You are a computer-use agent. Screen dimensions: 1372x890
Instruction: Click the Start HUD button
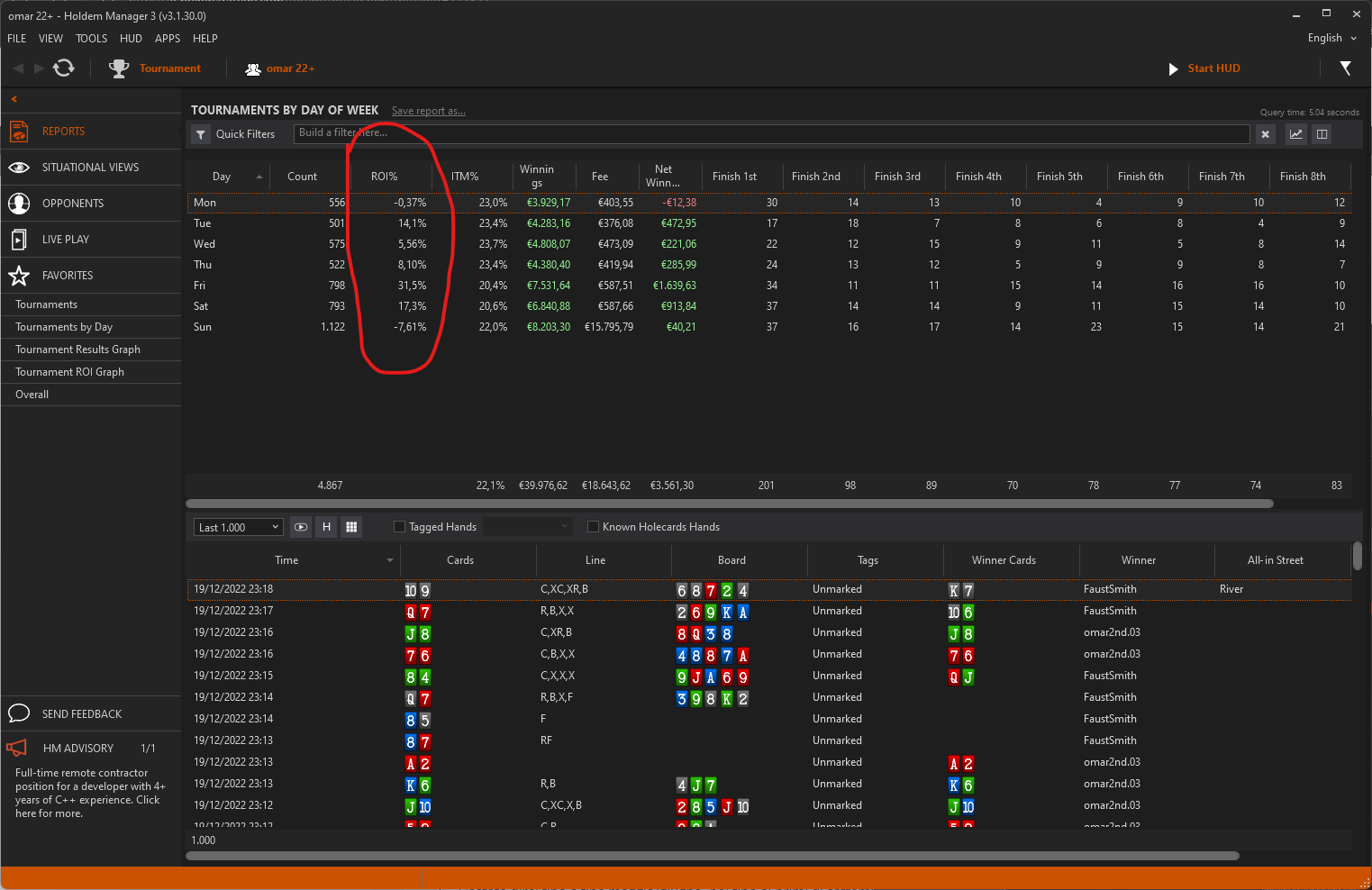tap(1204, 68)
